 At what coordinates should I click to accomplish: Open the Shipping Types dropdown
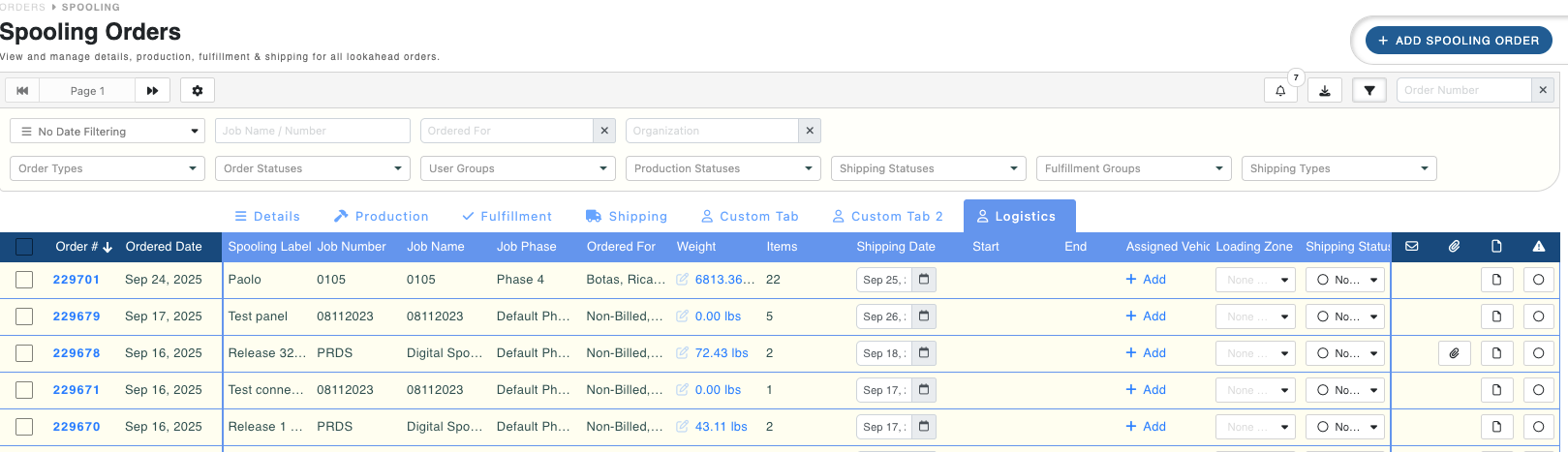1338,168
